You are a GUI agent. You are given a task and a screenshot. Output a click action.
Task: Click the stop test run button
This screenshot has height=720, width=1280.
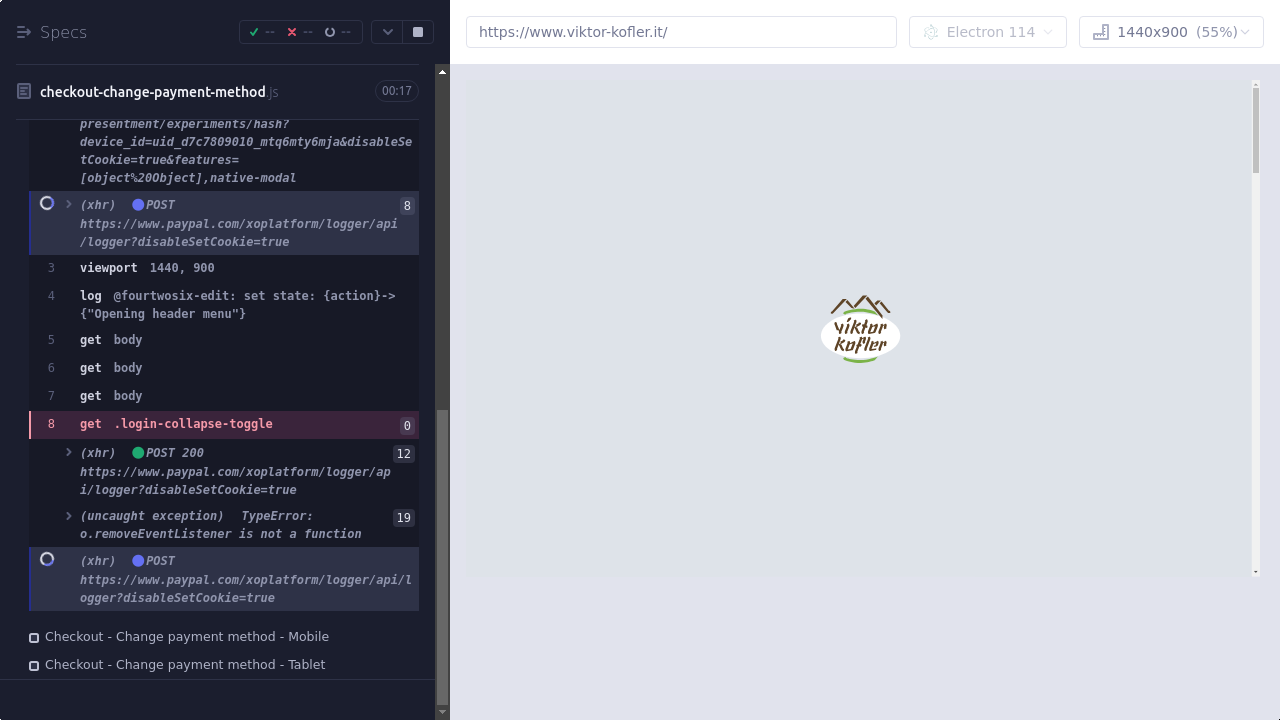click(418, 32)
